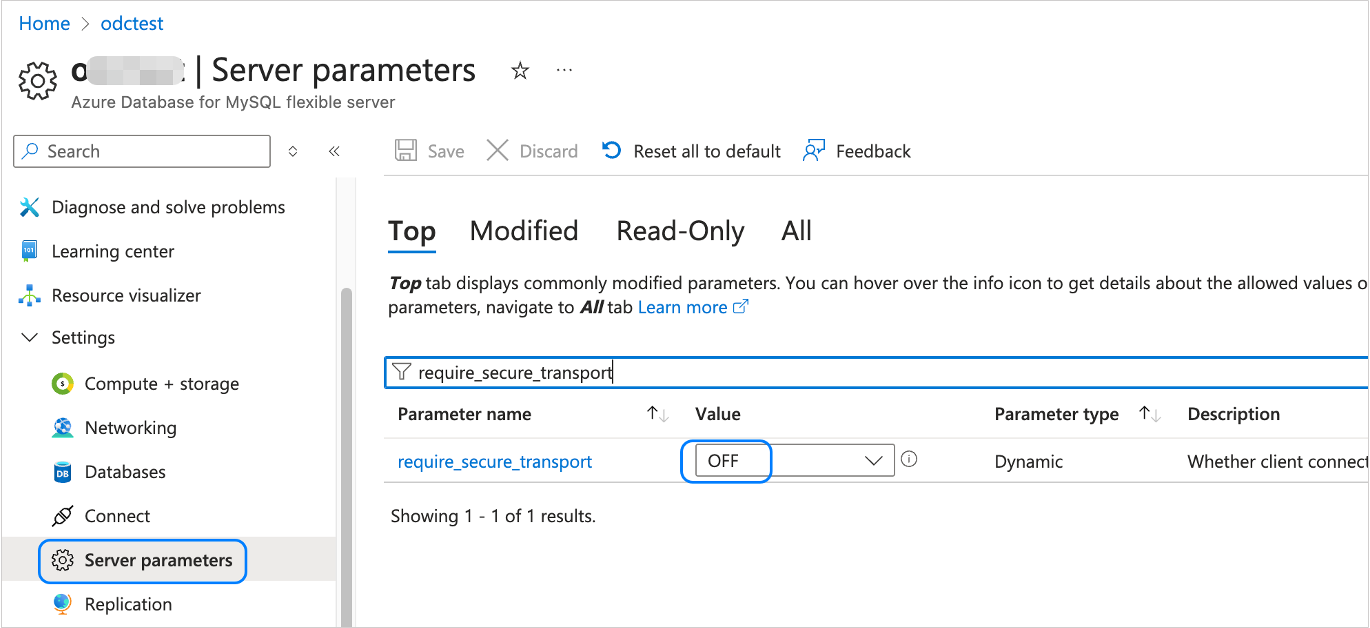The image size is (1370, 628).
Task: Open the Learning center page
Action: 112,252
